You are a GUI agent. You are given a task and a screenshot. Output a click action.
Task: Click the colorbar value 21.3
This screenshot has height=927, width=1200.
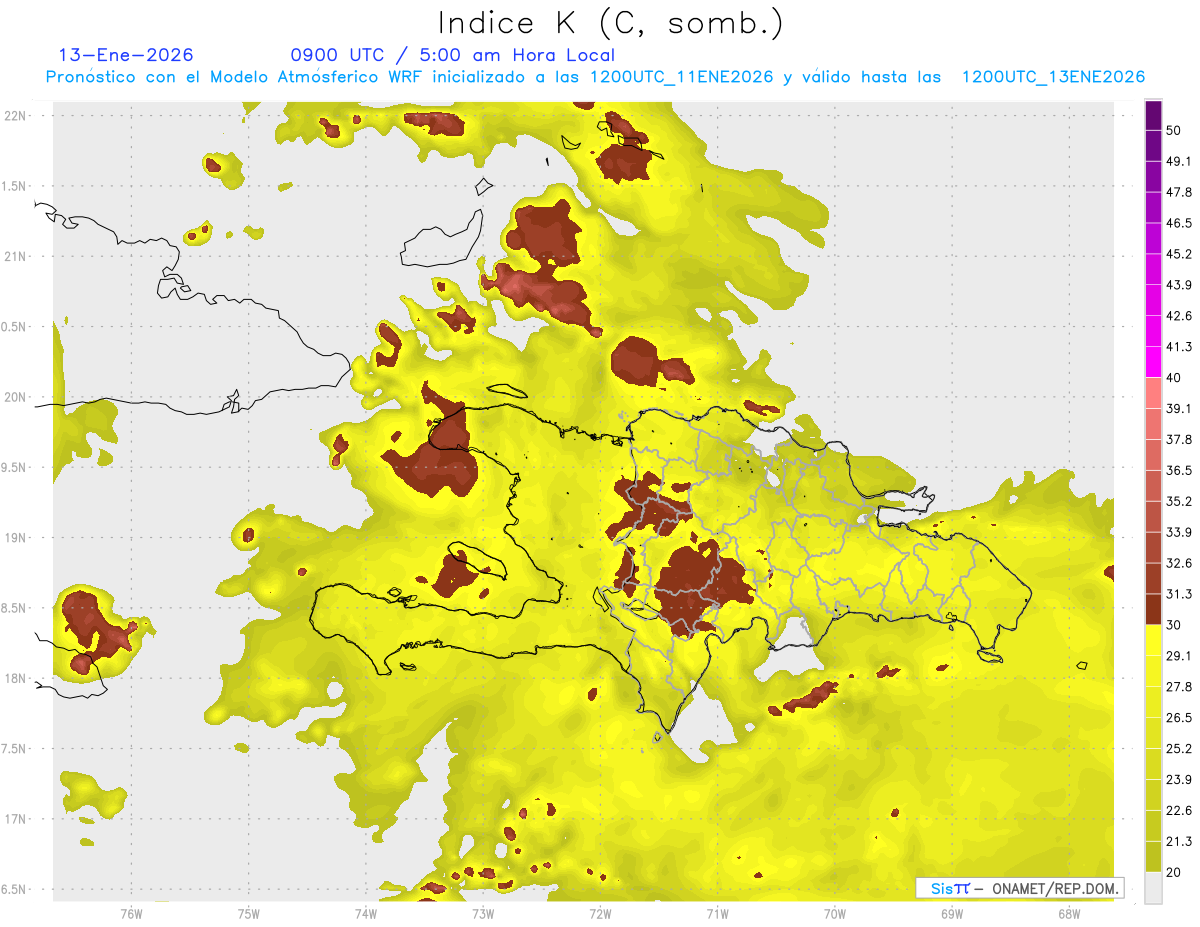(1179, 842)
